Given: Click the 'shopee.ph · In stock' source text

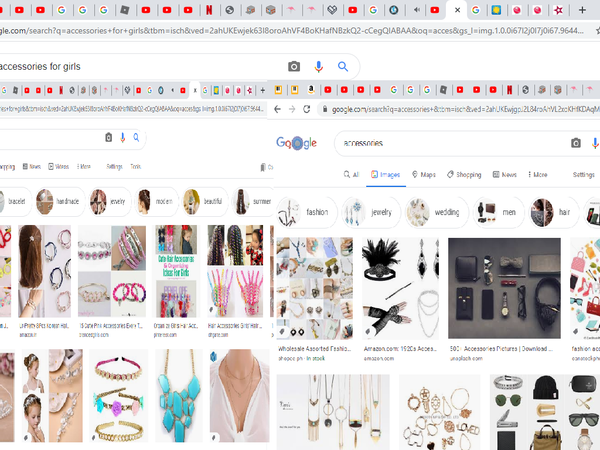Looking at the screenshot, I should tap(301, 359).
